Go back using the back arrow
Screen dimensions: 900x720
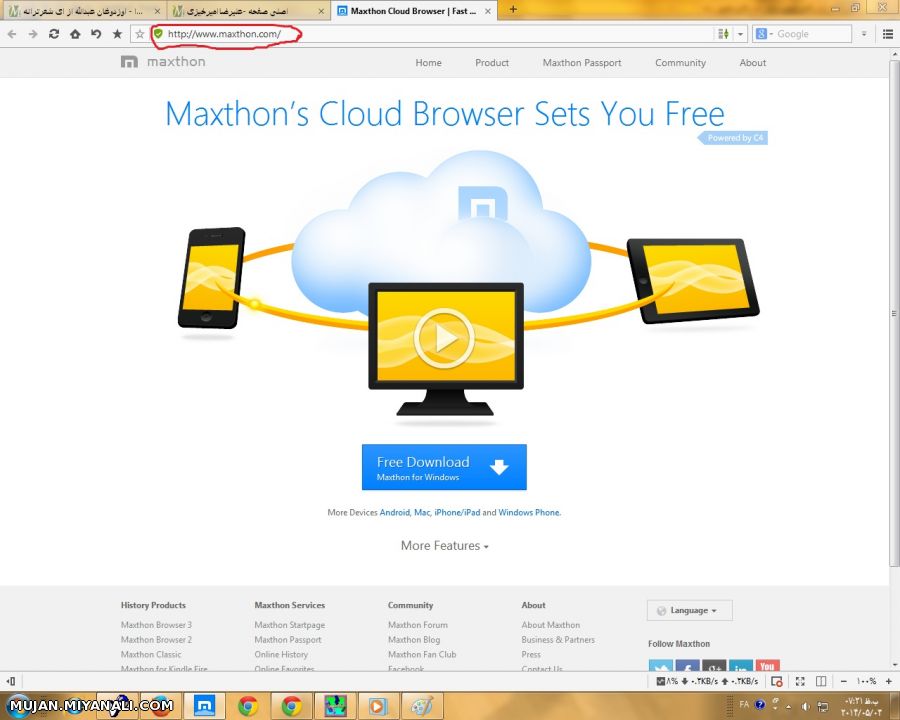click(12, 34)
